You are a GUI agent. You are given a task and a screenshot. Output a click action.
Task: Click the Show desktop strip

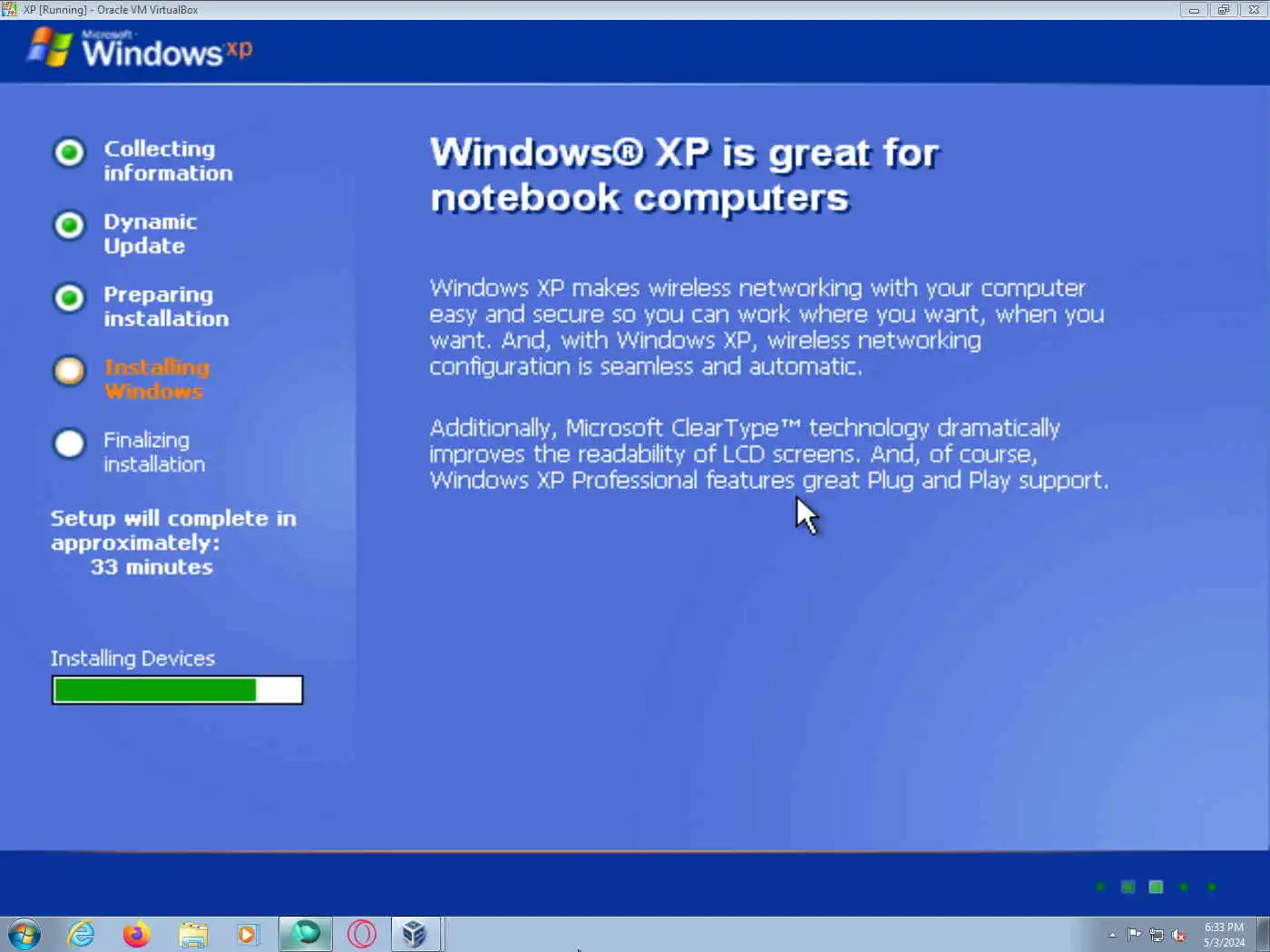click(x=1263, y=934)
